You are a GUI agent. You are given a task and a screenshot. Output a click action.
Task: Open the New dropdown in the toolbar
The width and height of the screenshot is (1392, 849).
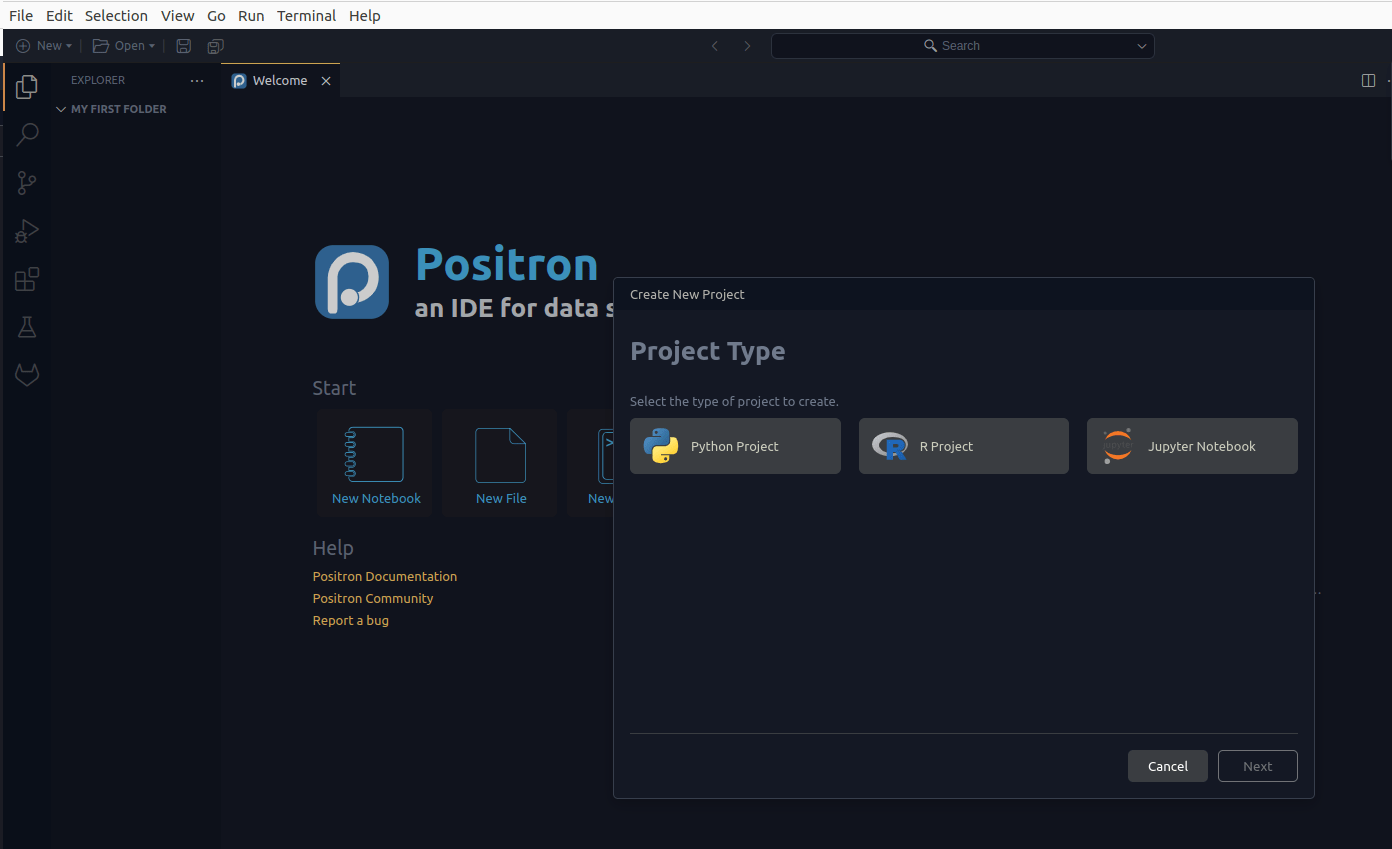pos(44,45)
